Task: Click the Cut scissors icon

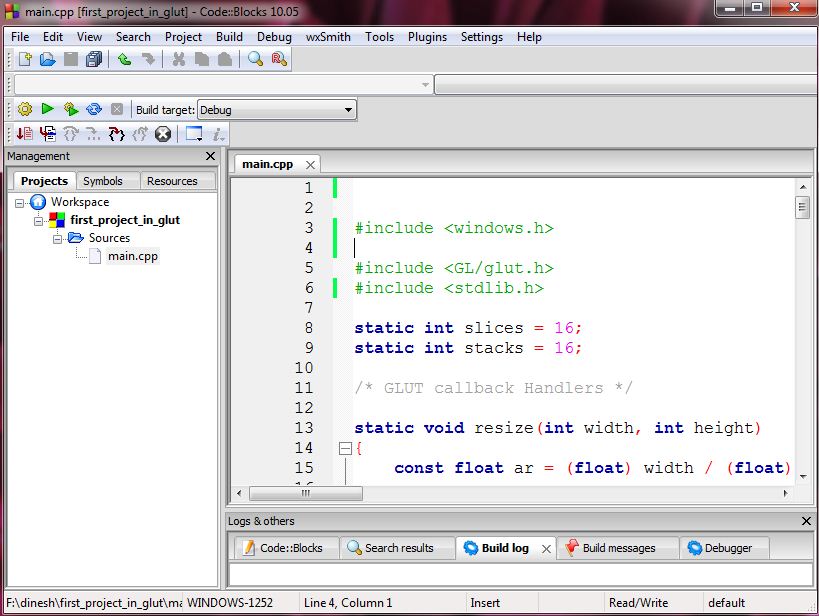Action: (179, 59)
